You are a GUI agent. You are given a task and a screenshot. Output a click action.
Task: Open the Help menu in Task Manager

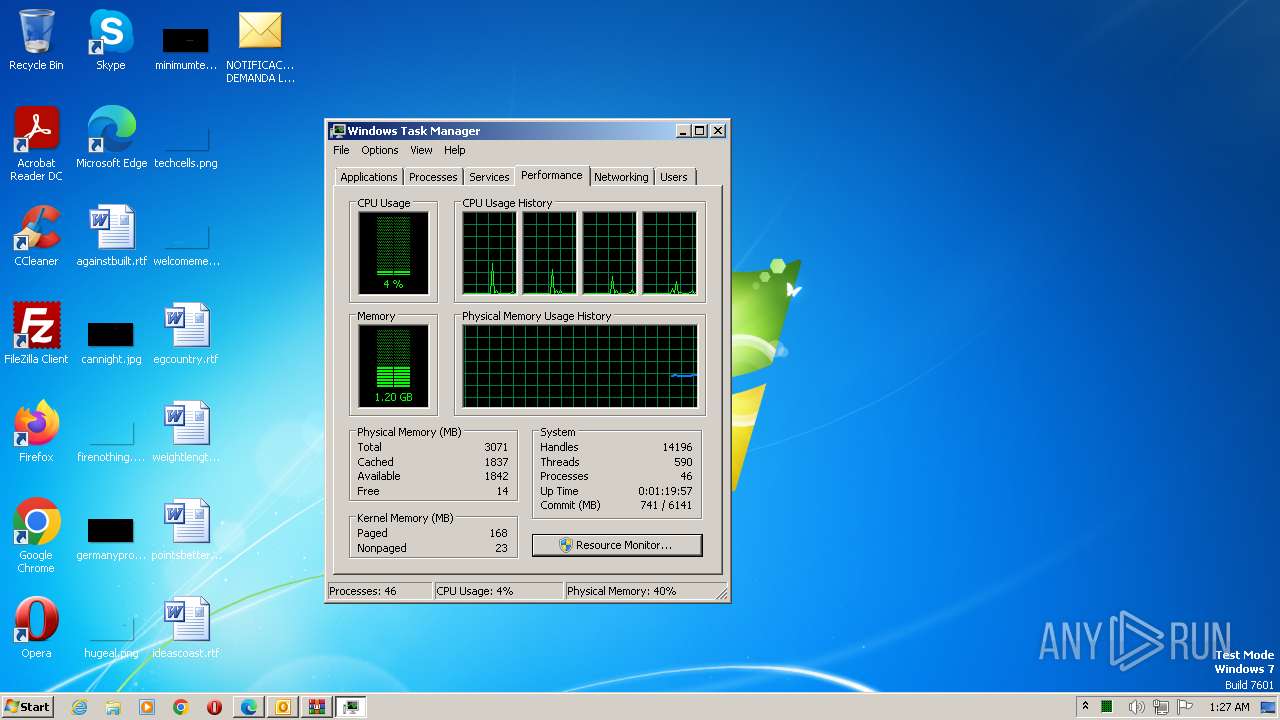pyautogui.click(x=455, y=150)
